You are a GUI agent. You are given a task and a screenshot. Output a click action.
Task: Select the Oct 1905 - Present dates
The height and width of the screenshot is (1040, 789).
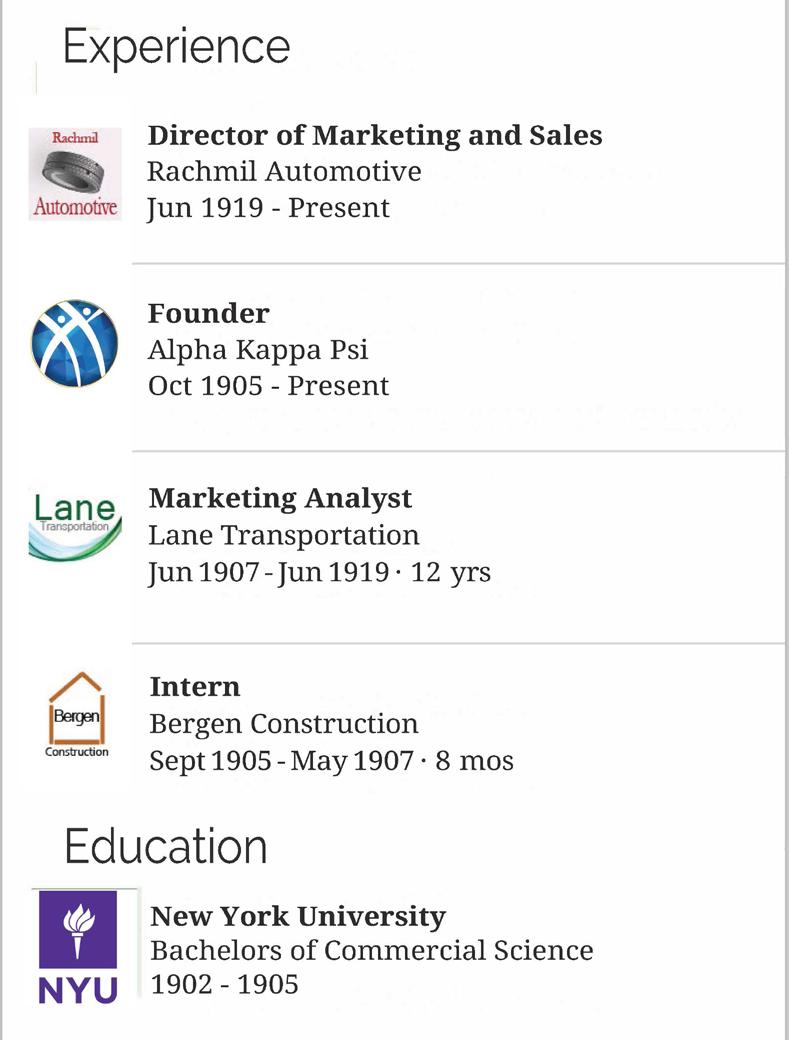coord(268,386)
